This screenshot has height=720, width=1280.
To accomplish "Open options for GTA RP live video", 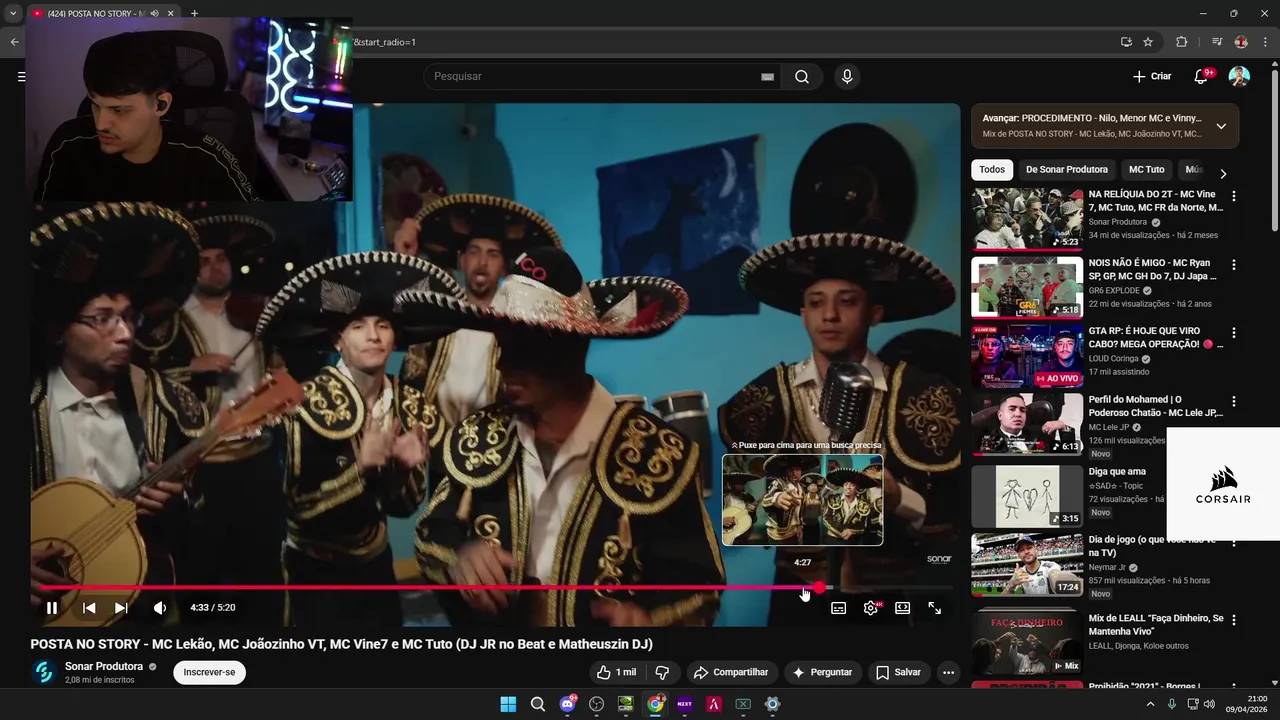I will click(x=1233, y=333).
